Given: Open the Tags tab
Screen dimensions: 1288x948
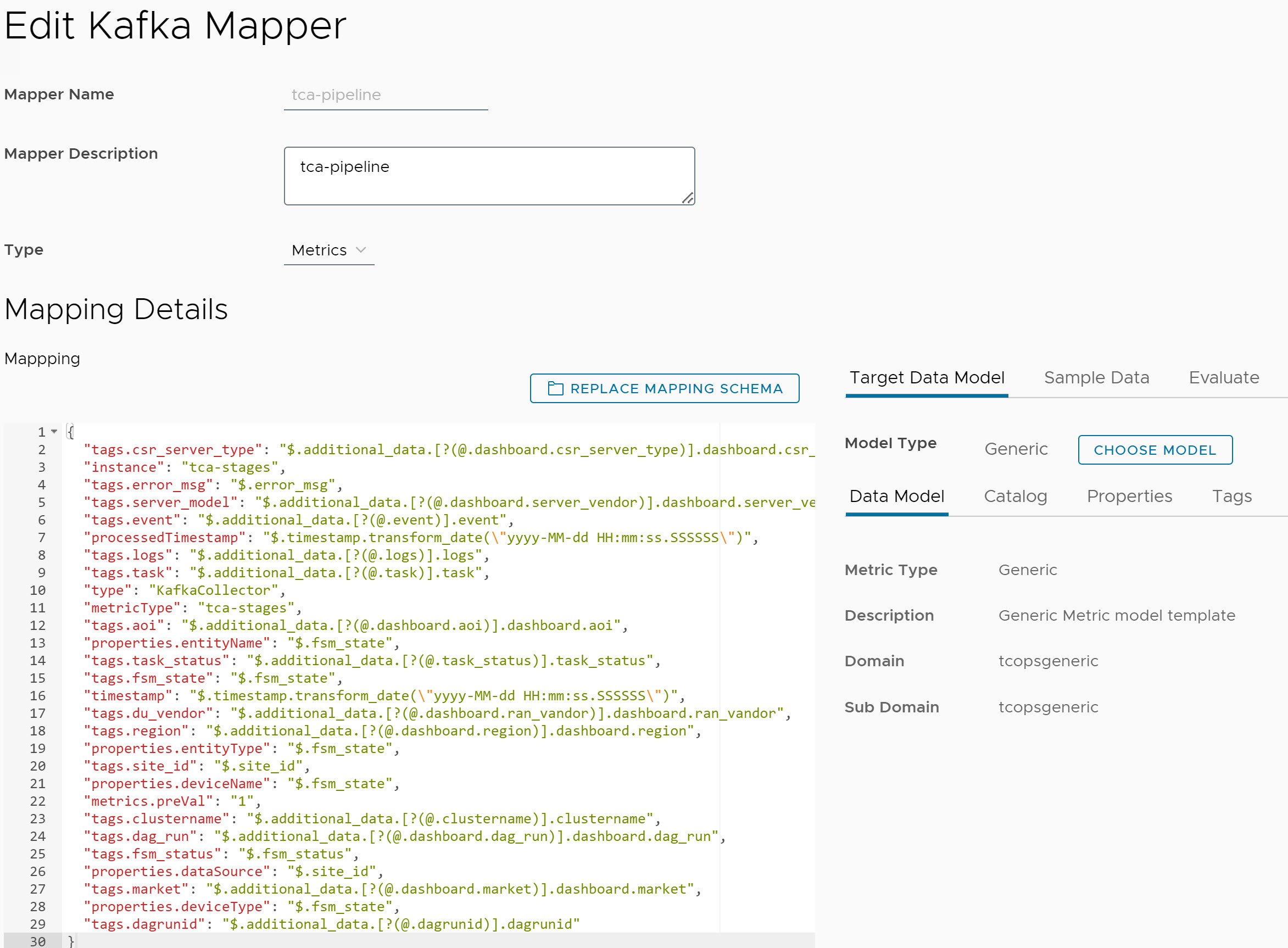Looking at the screenshot, I should [1232, 496].
